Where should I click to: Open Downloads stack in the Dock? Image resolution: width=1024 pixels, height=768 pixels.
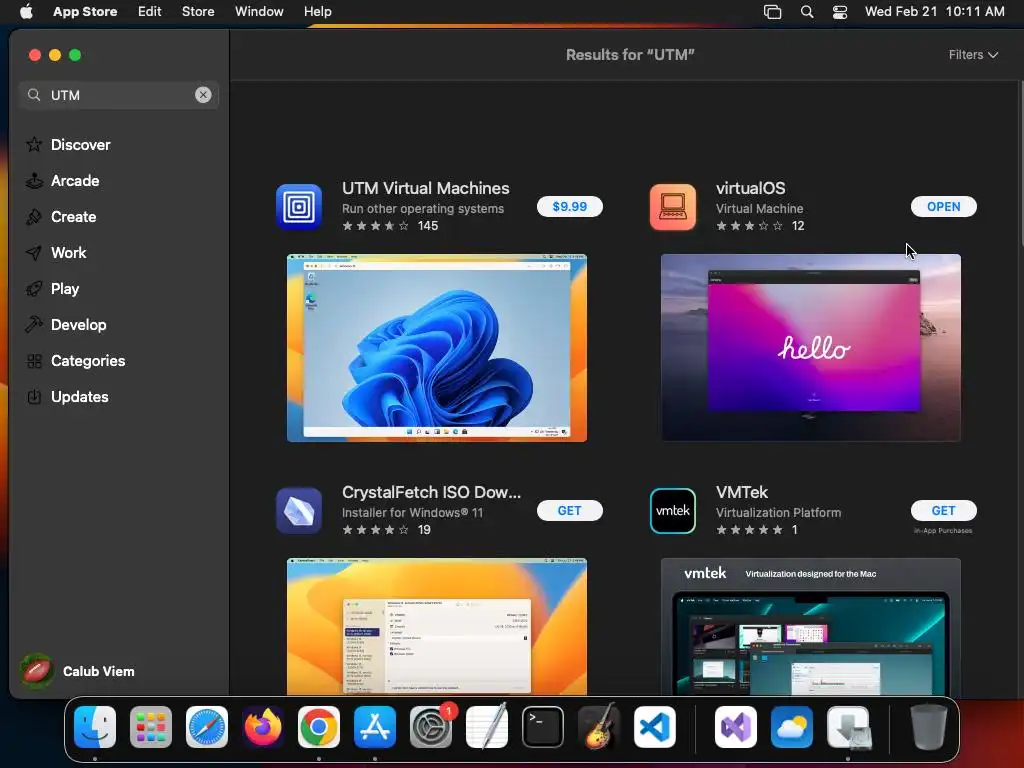pos(848,727)
